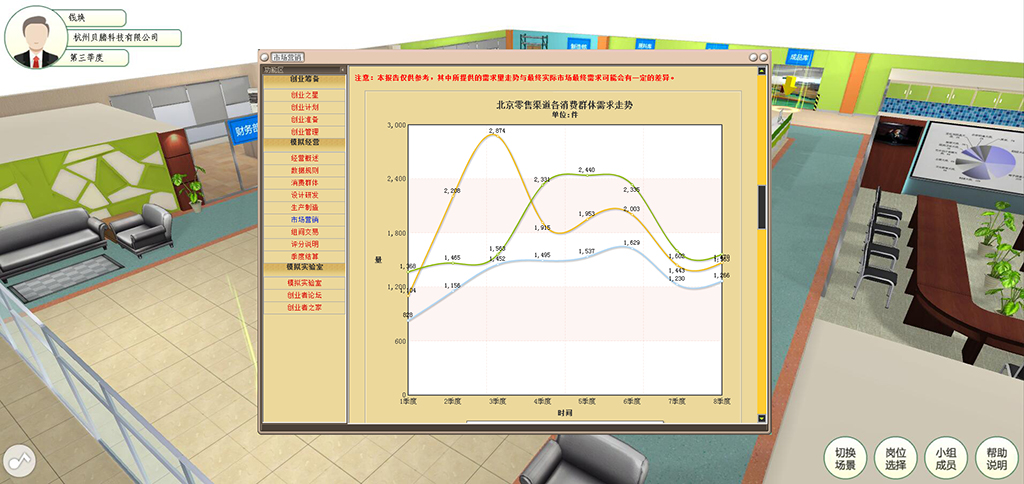
Task: Click the scrollbar down arrow in report panel
Action: 761,418
